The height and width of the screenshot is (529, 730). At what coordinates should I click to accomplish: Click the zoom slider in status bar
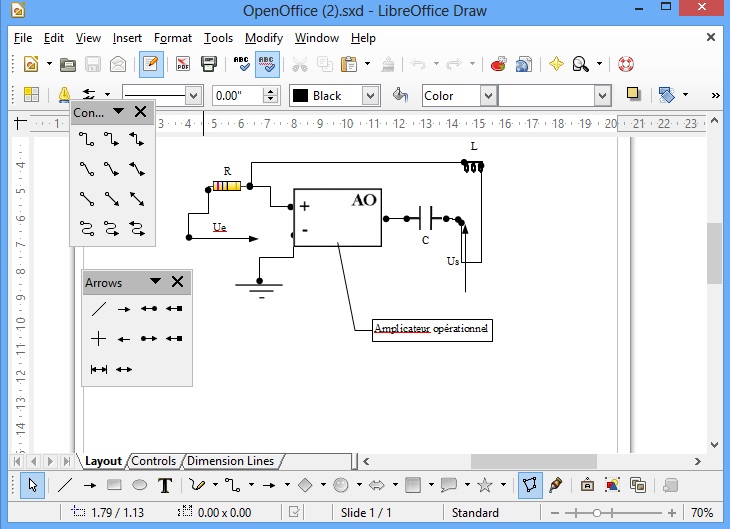pos(632,513)
